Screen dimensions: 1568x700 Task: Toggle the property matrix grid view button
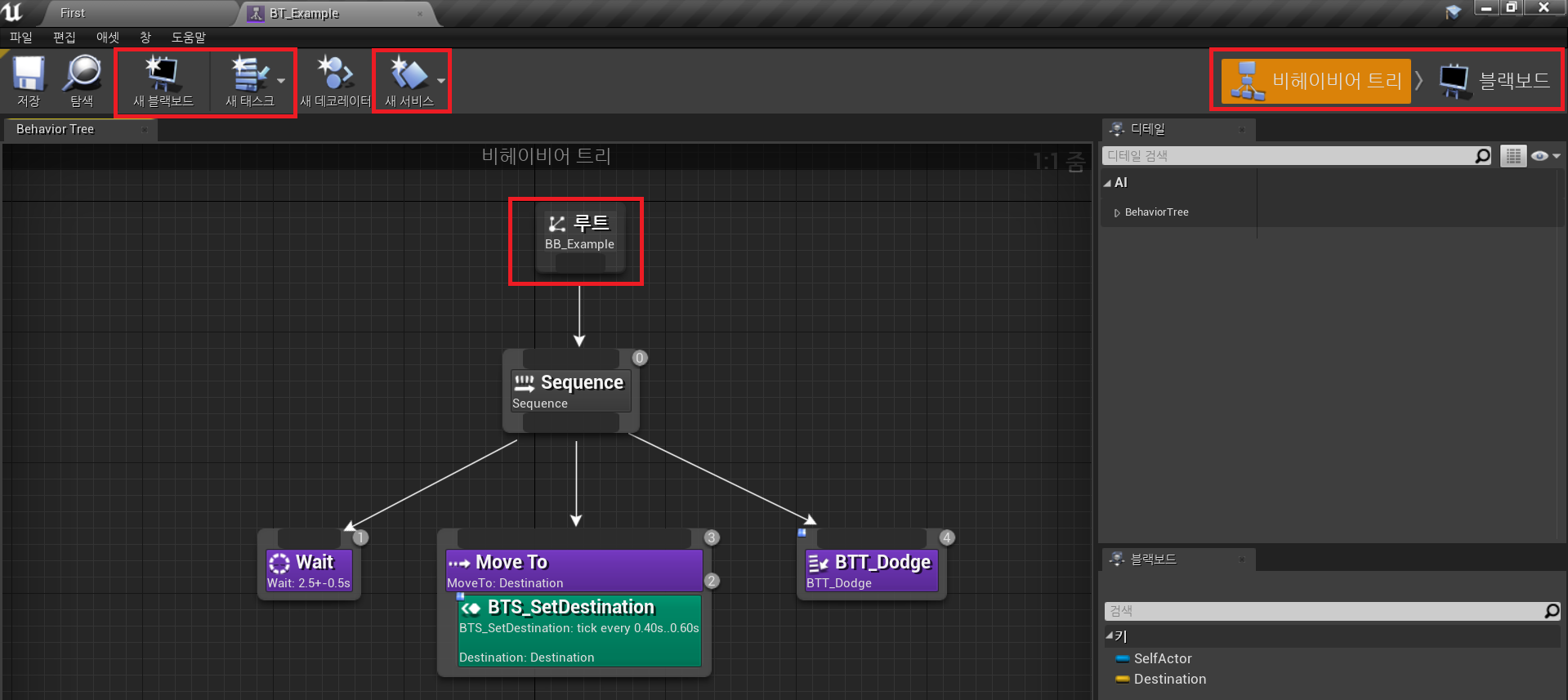tap(1513, 156)
